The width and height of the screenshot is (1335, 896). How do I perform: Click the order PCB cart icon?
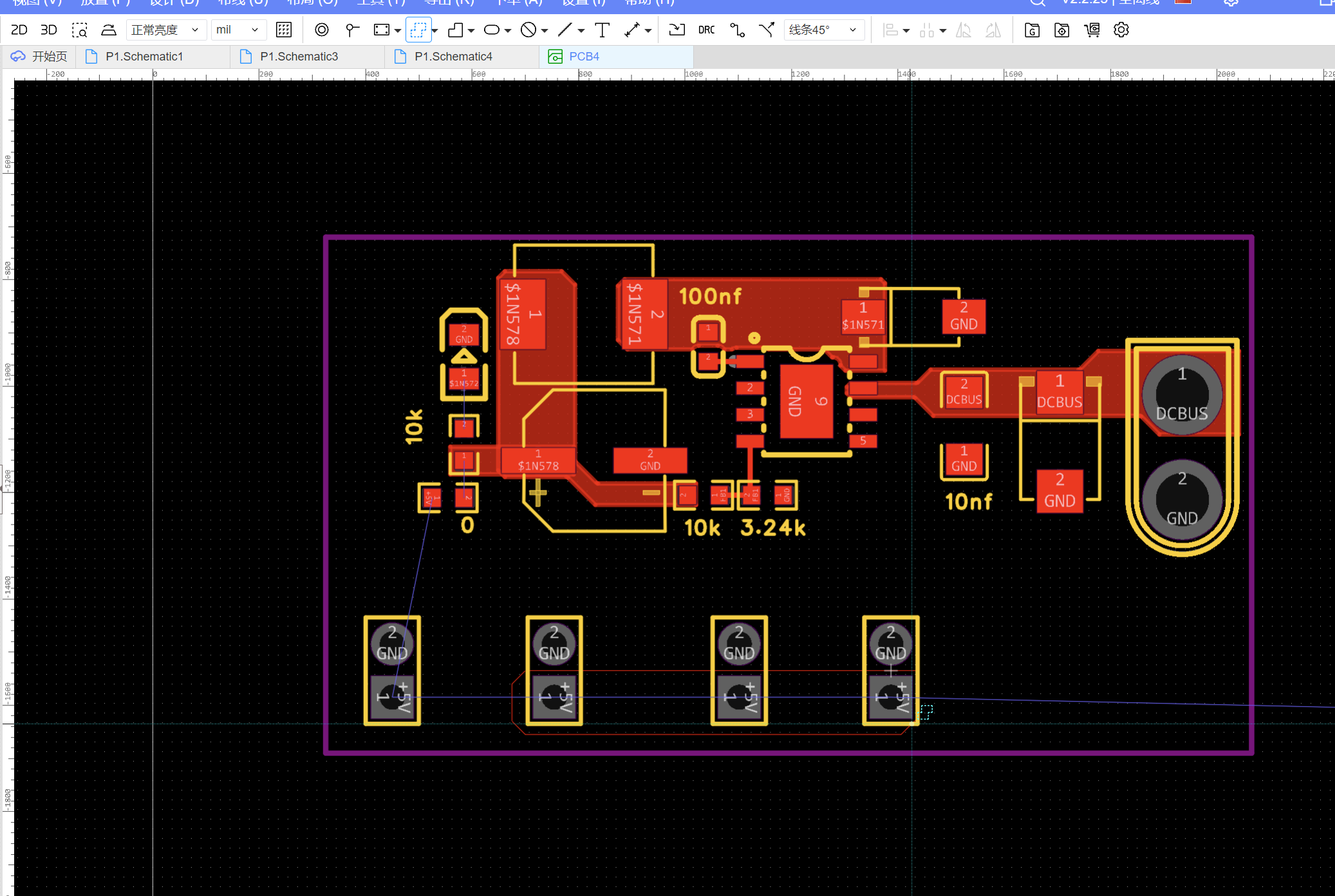pyautogui.click(x=1092, y=30)
